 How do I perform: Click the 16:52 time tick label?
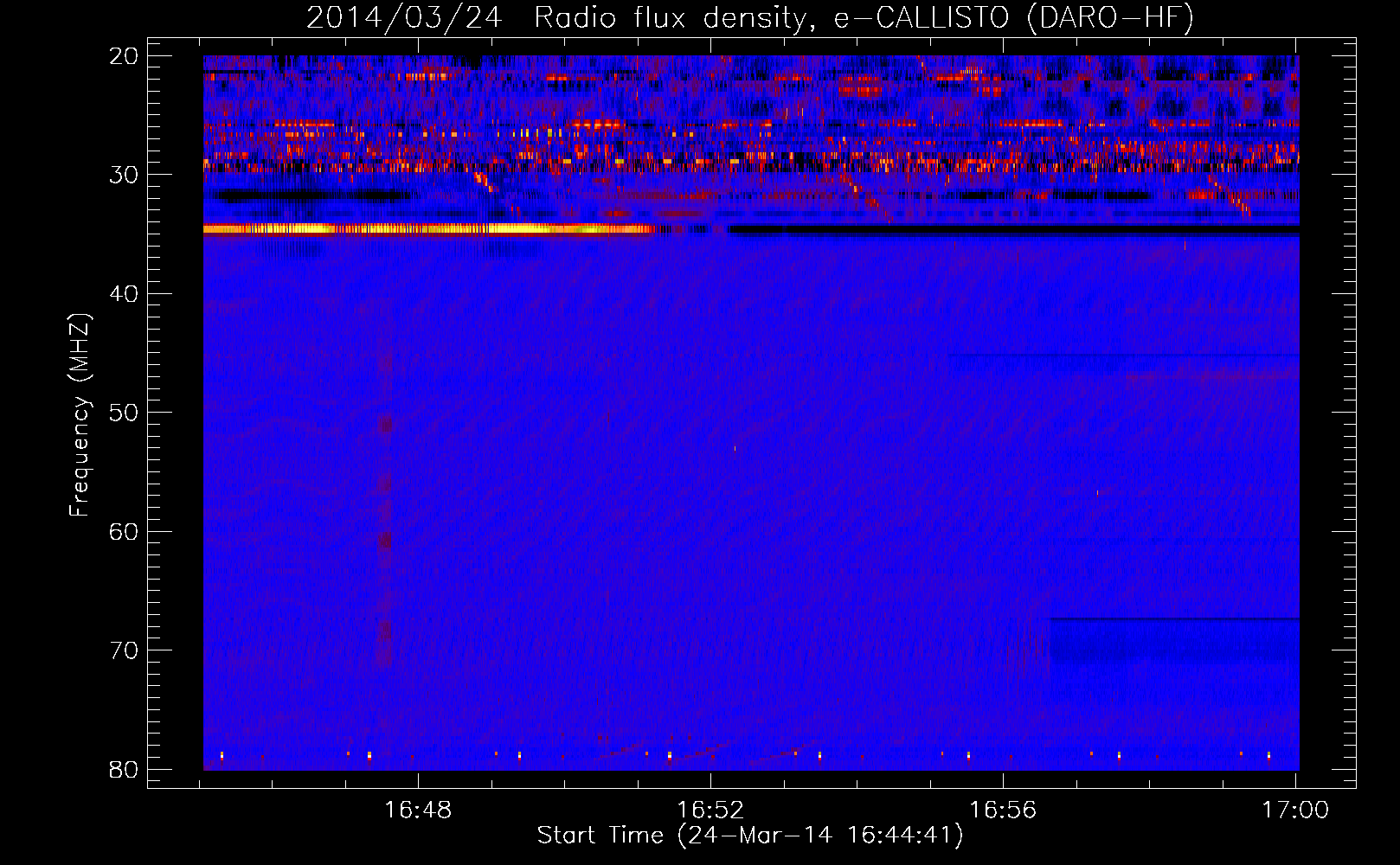710,811
